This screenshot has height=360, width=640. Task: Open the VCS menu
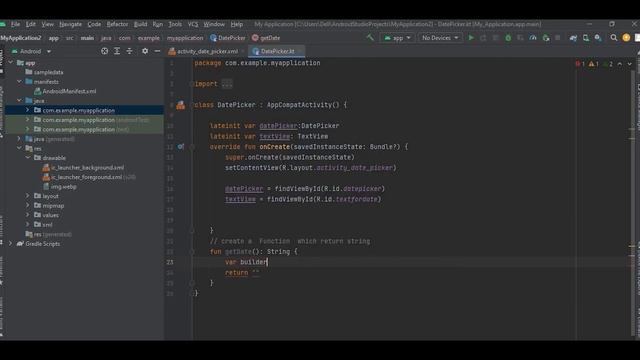193,24
